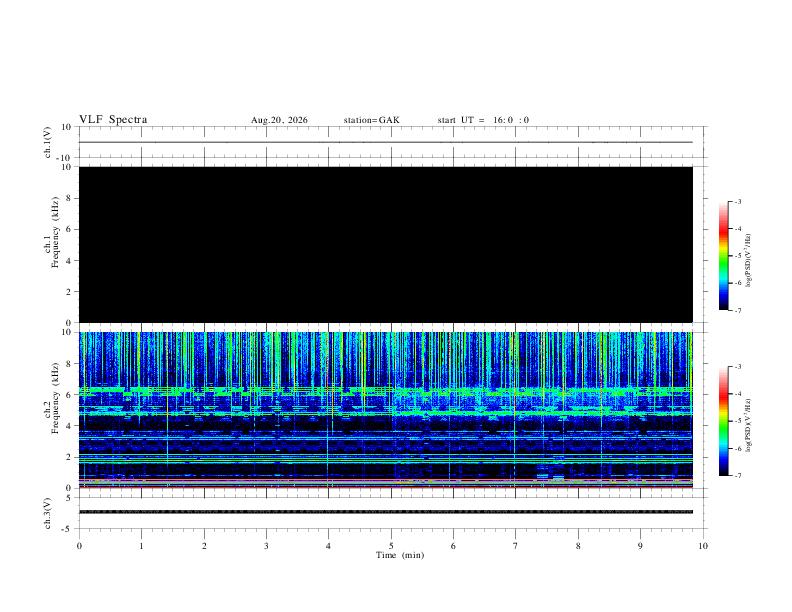Click the 2 minute tick on time axis
The width and height of the screenshot is (792, 612).
(x=204, y=546)
